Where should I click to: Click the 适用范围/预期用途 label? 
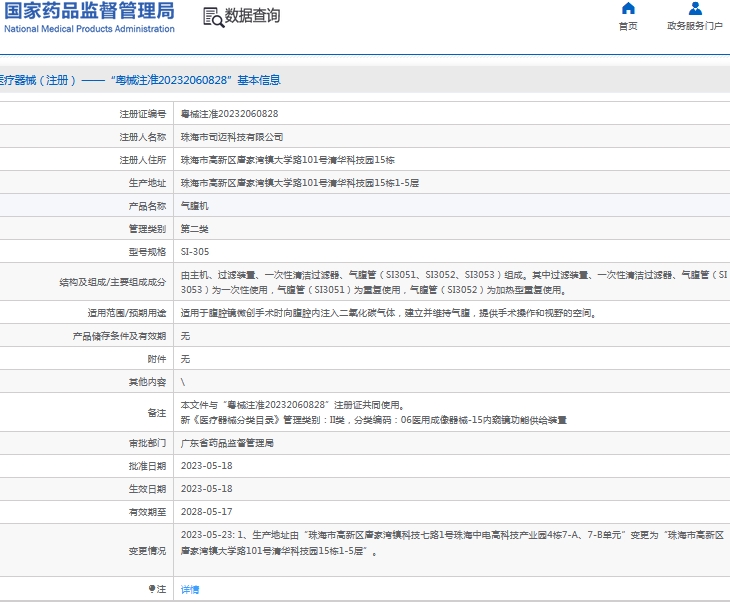click(x=127, y=313)
